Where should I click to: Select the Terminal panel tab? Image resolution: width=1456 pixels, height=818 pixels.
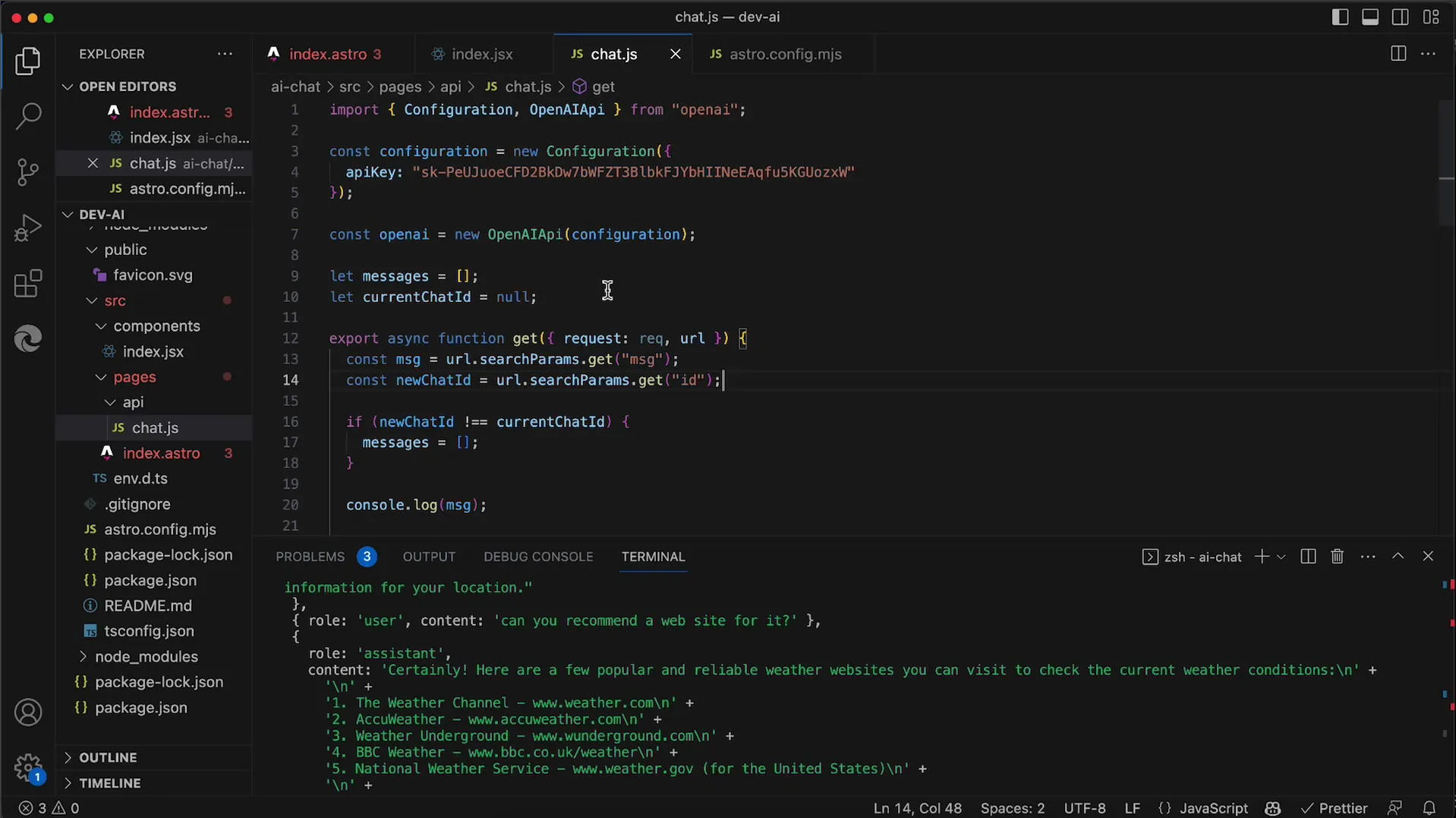(x=653, y=557)
